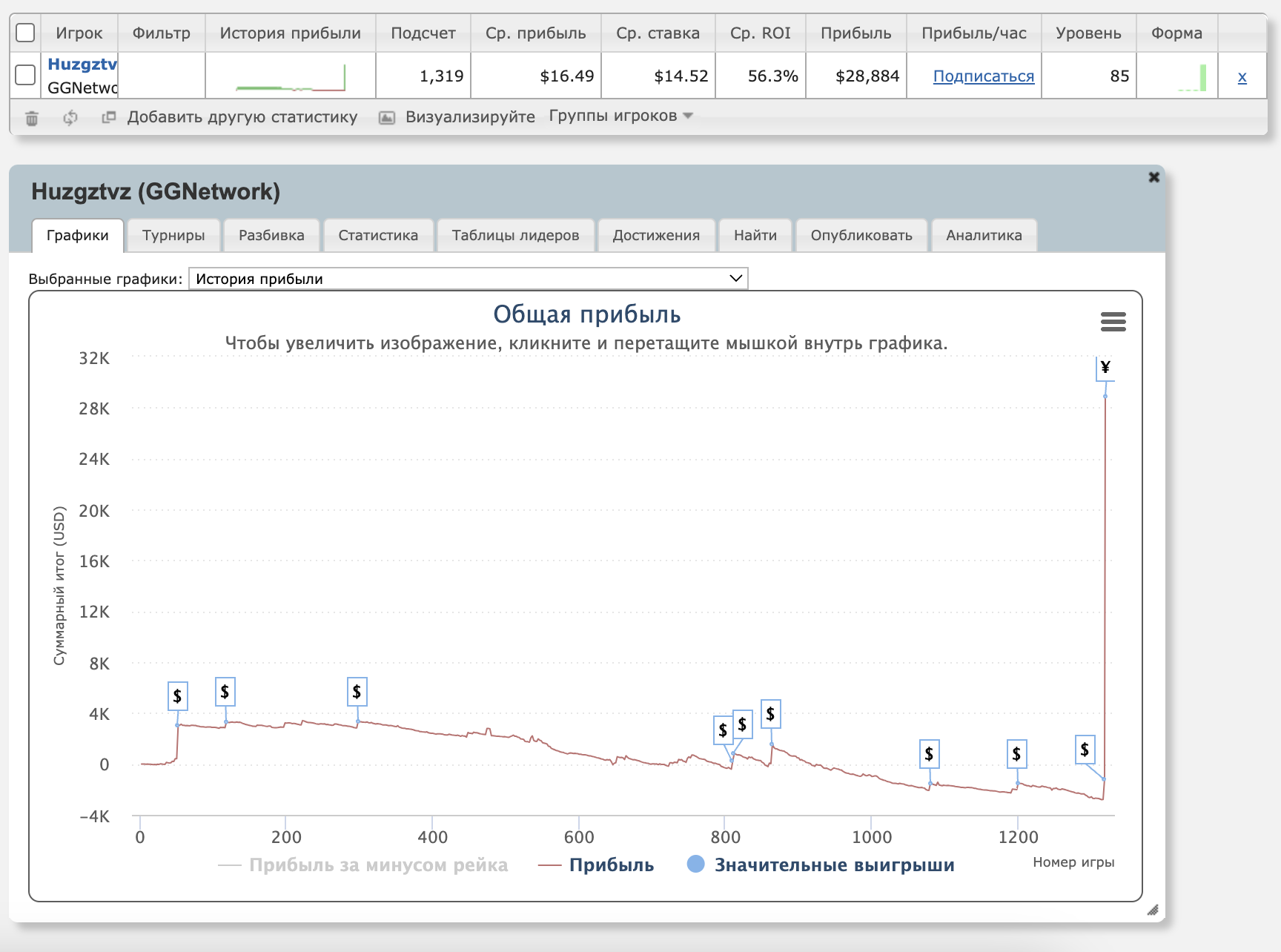Click the refresh icon in toolbar

coord(70,118)
